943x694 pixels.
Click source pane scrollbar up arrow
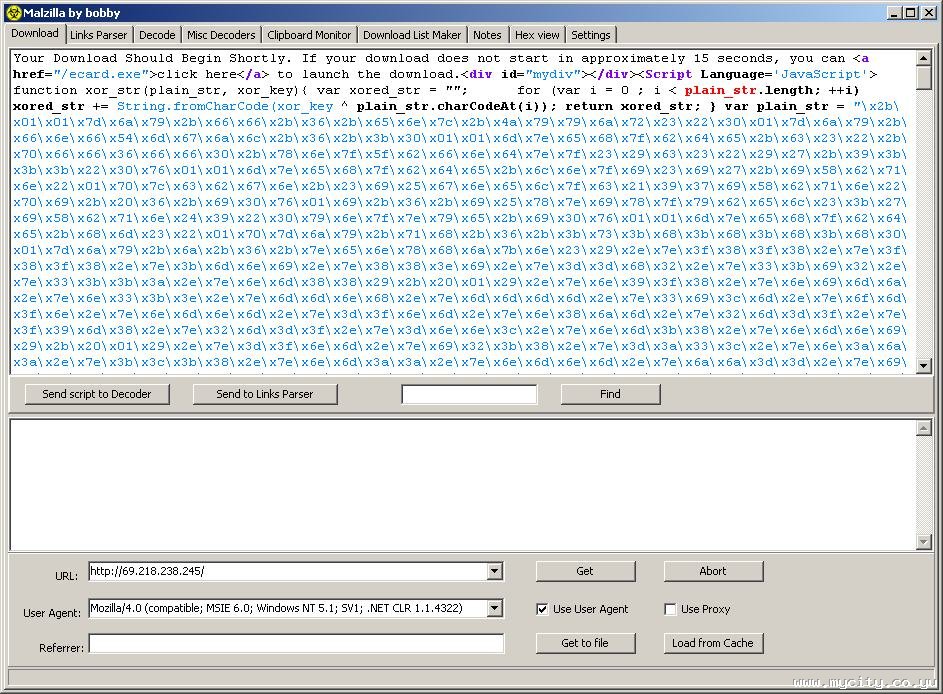(x=924, y=58)
